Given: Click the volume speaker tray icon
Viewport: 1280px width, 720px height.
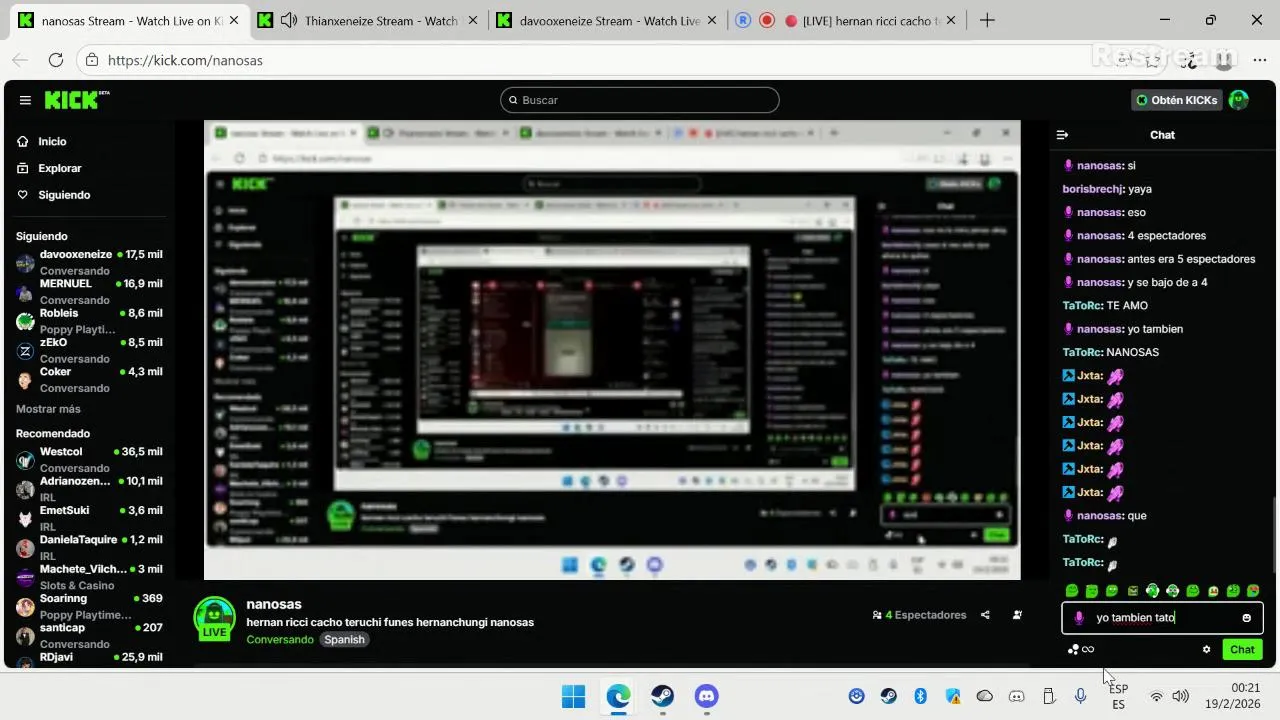Looking at the screenshot, I should 1180,696.
